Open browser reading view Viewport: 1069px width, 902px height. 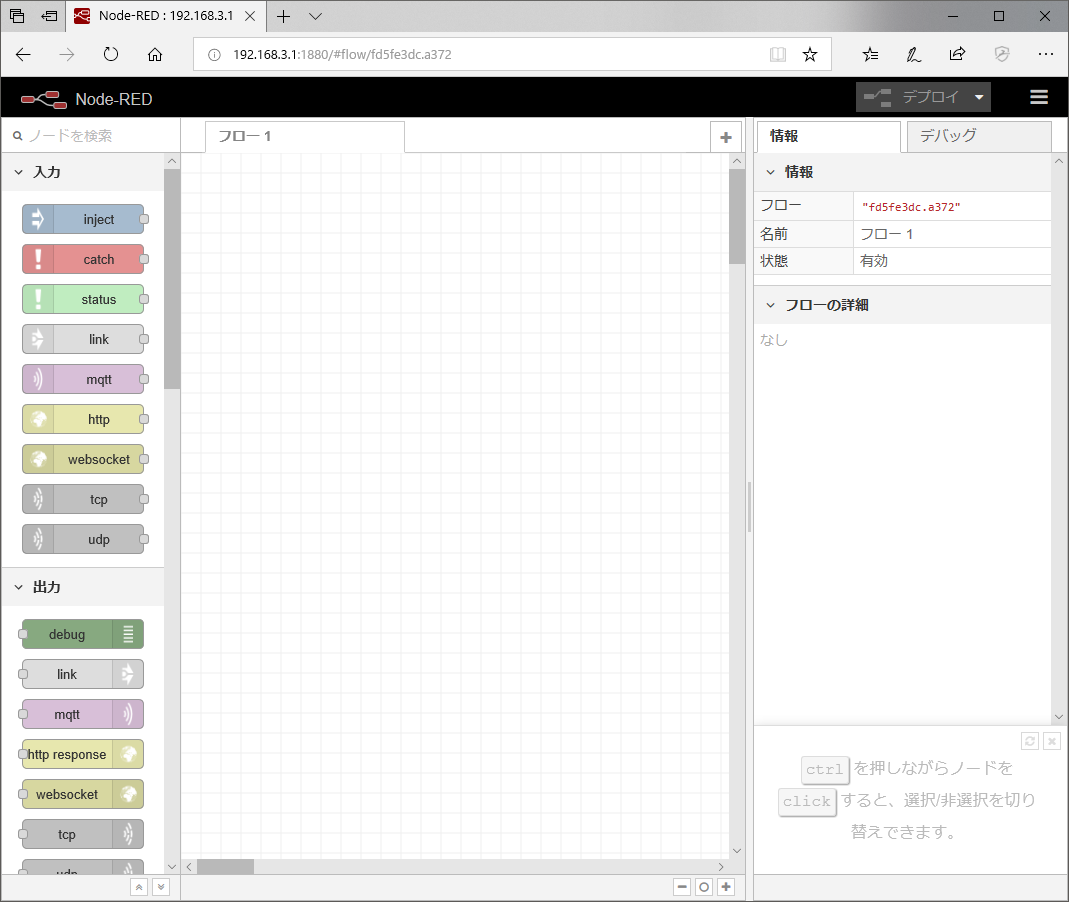(778, 55)
